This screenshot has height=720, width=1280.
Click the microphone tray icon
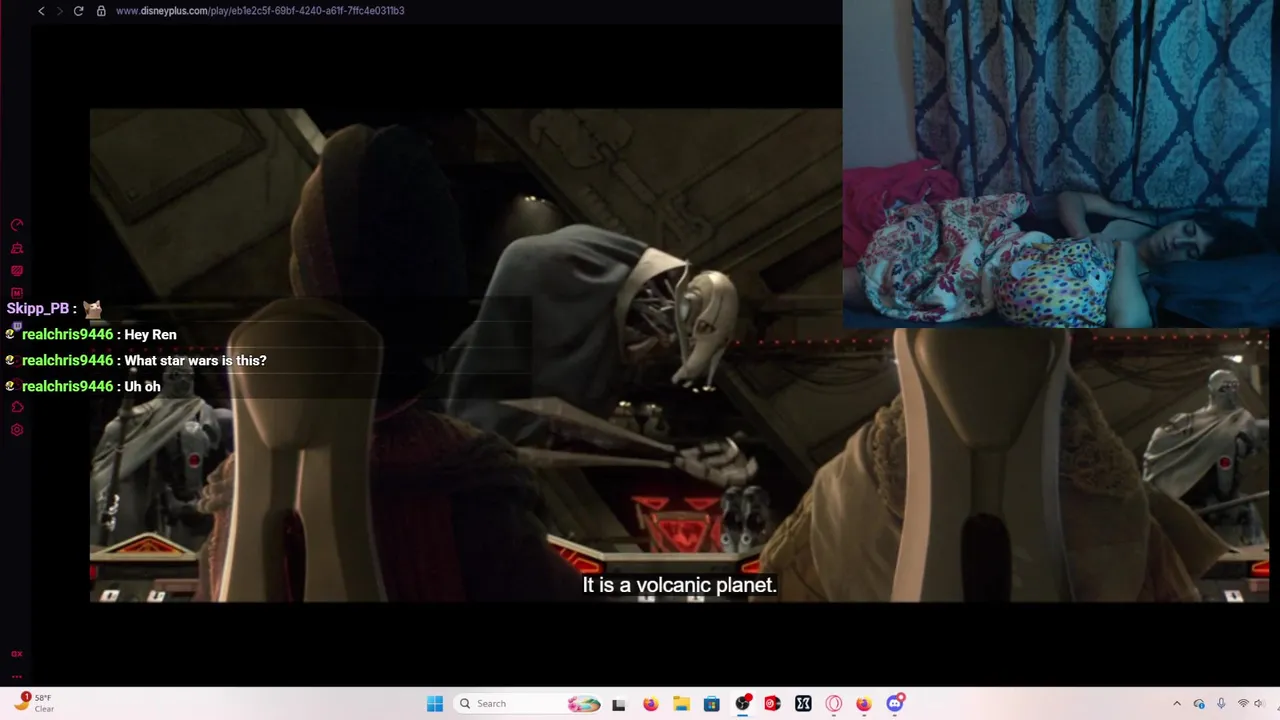[1221, 704]
